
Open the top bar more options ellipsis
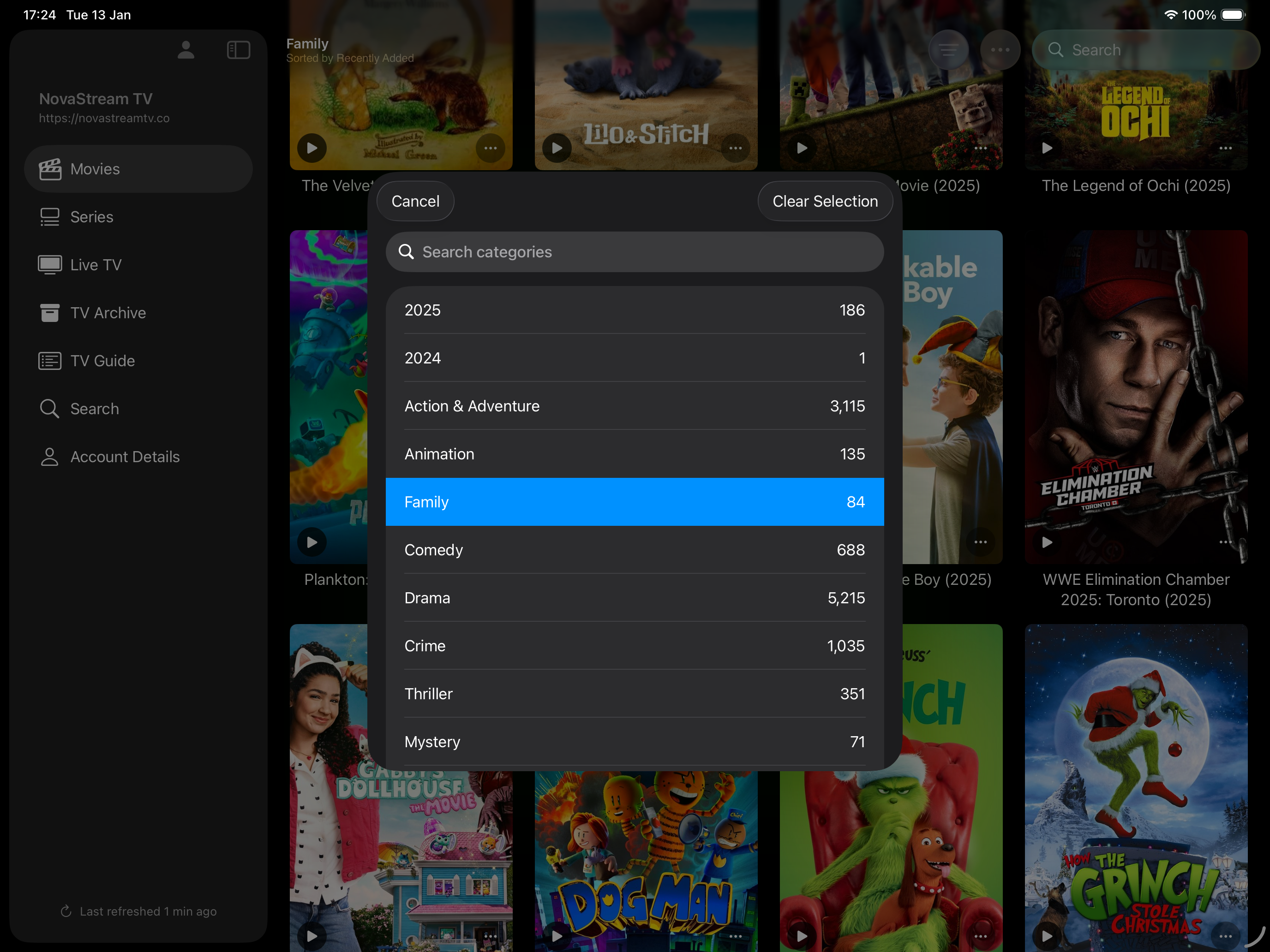click(1000, 50)
